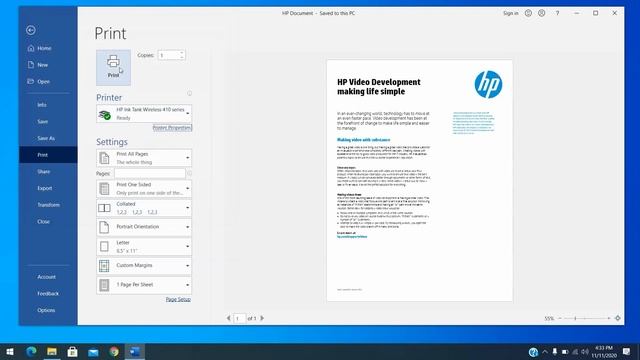Open Google Chrome from the taskbar
Viewport: 640px width, 360px height.
(x=114, y=351)
